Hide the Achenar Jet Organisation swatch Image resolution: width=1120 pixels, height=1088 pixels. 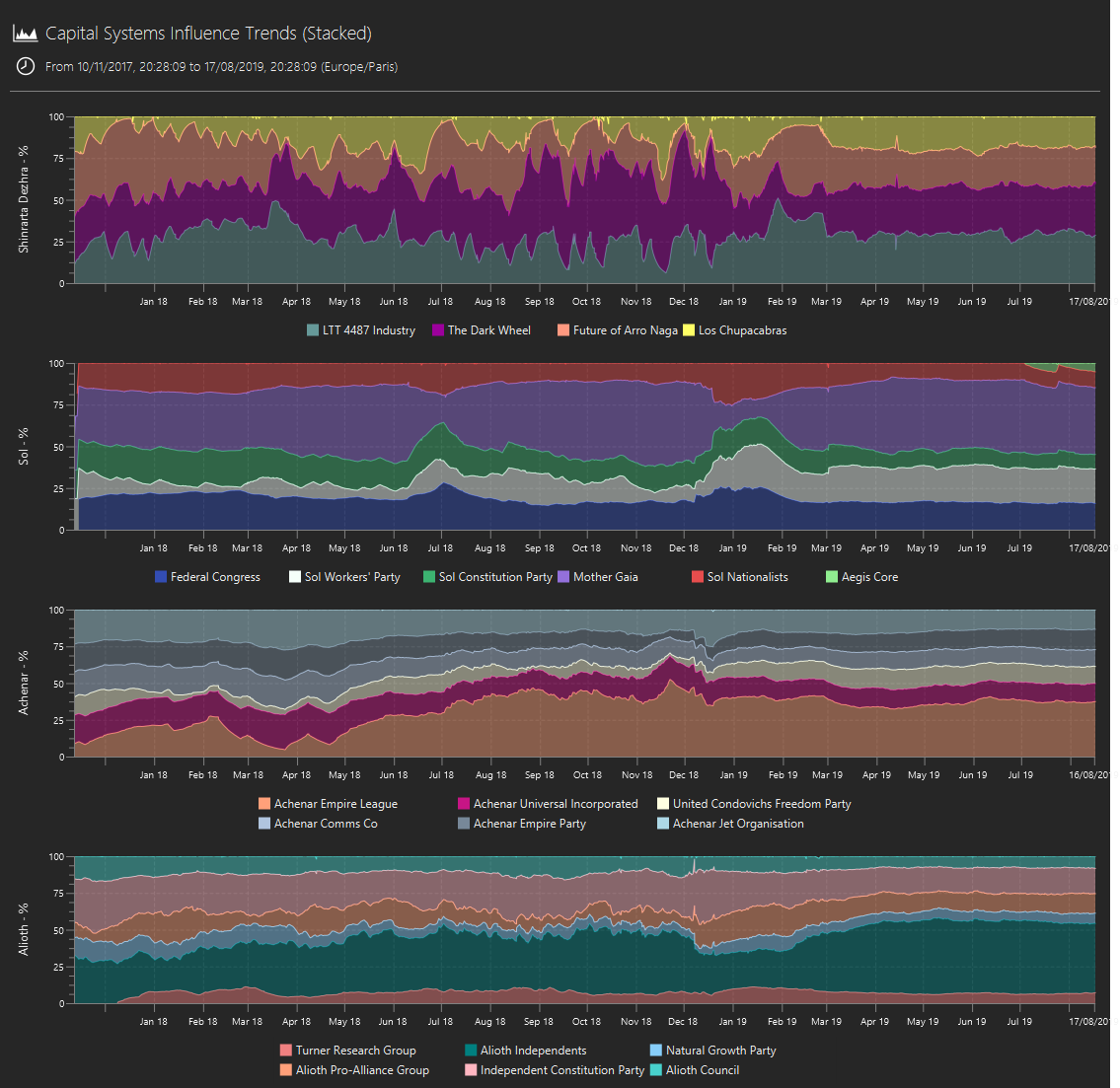[x=663, y=824]
